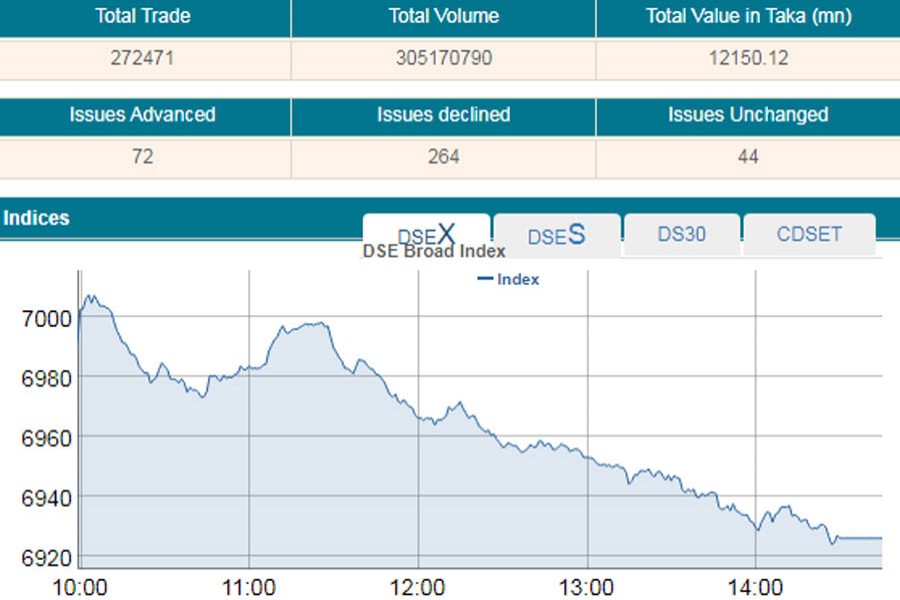
Task: Click the Issues Advanced header cell
Action: pyautogui.click(x=142, y=115)
